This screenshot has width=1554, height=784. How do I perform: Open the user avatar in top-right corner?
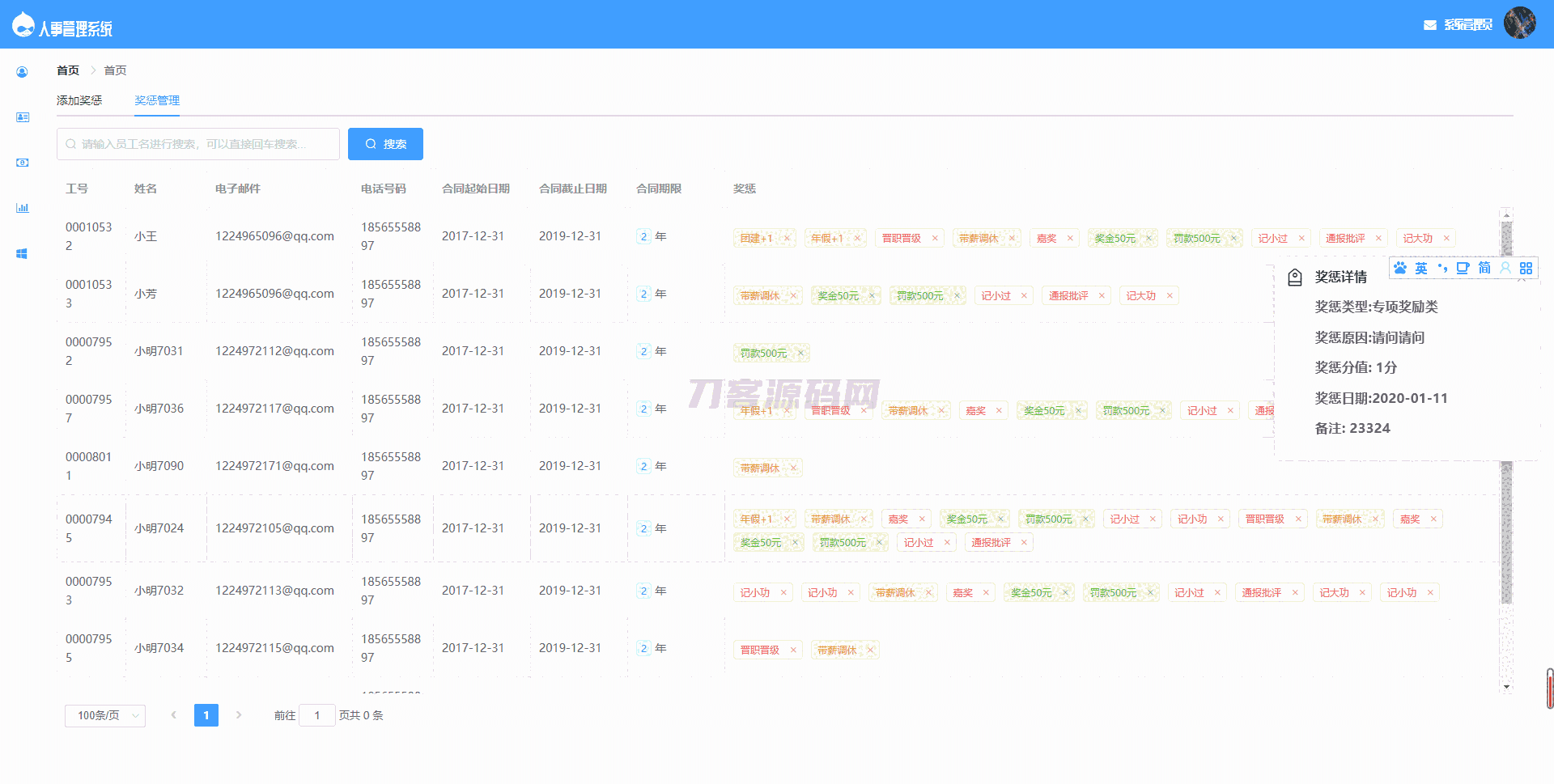[x=1519, y=23]
